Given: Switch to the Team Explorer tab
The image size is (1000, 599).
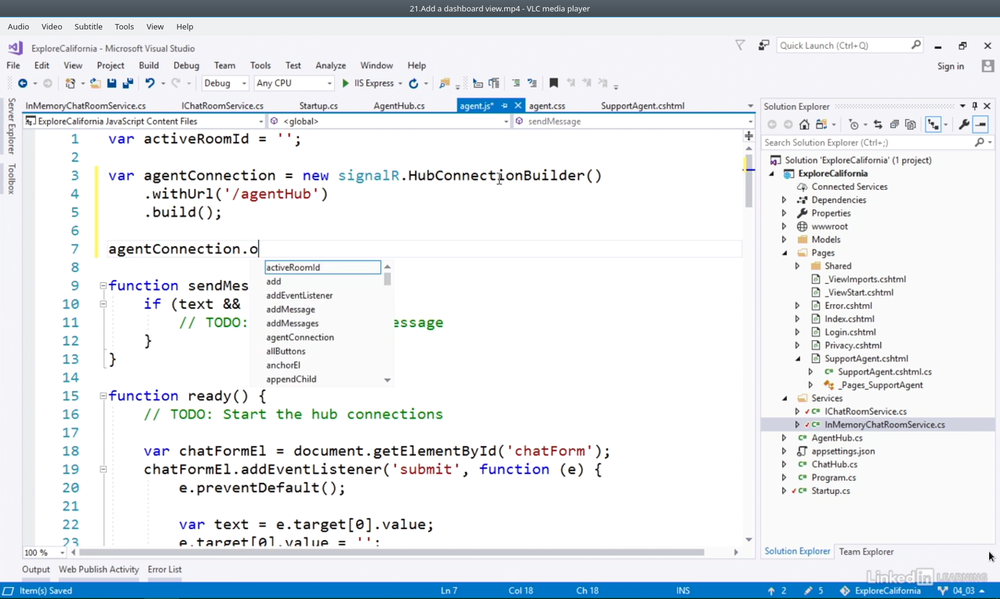Looking at the screenshot, I should tap(866, 552).
